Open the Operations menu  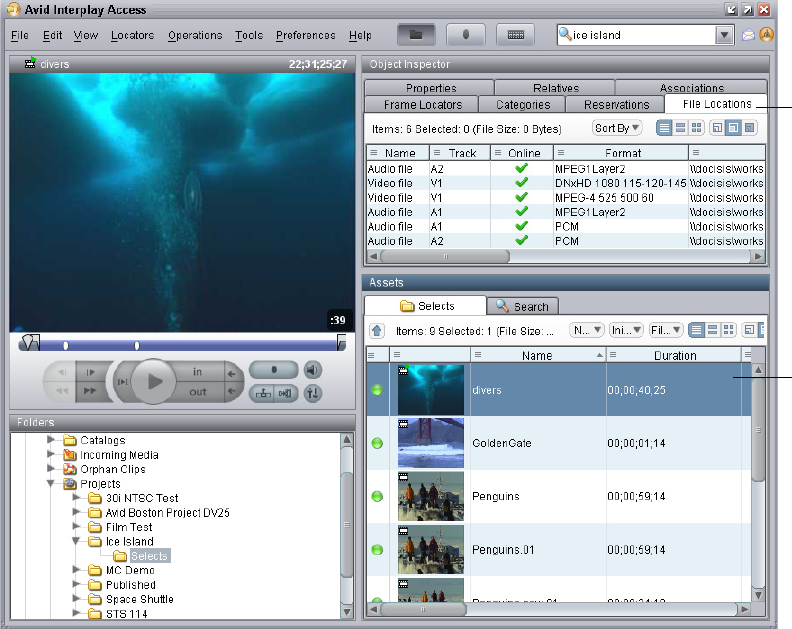195,35
